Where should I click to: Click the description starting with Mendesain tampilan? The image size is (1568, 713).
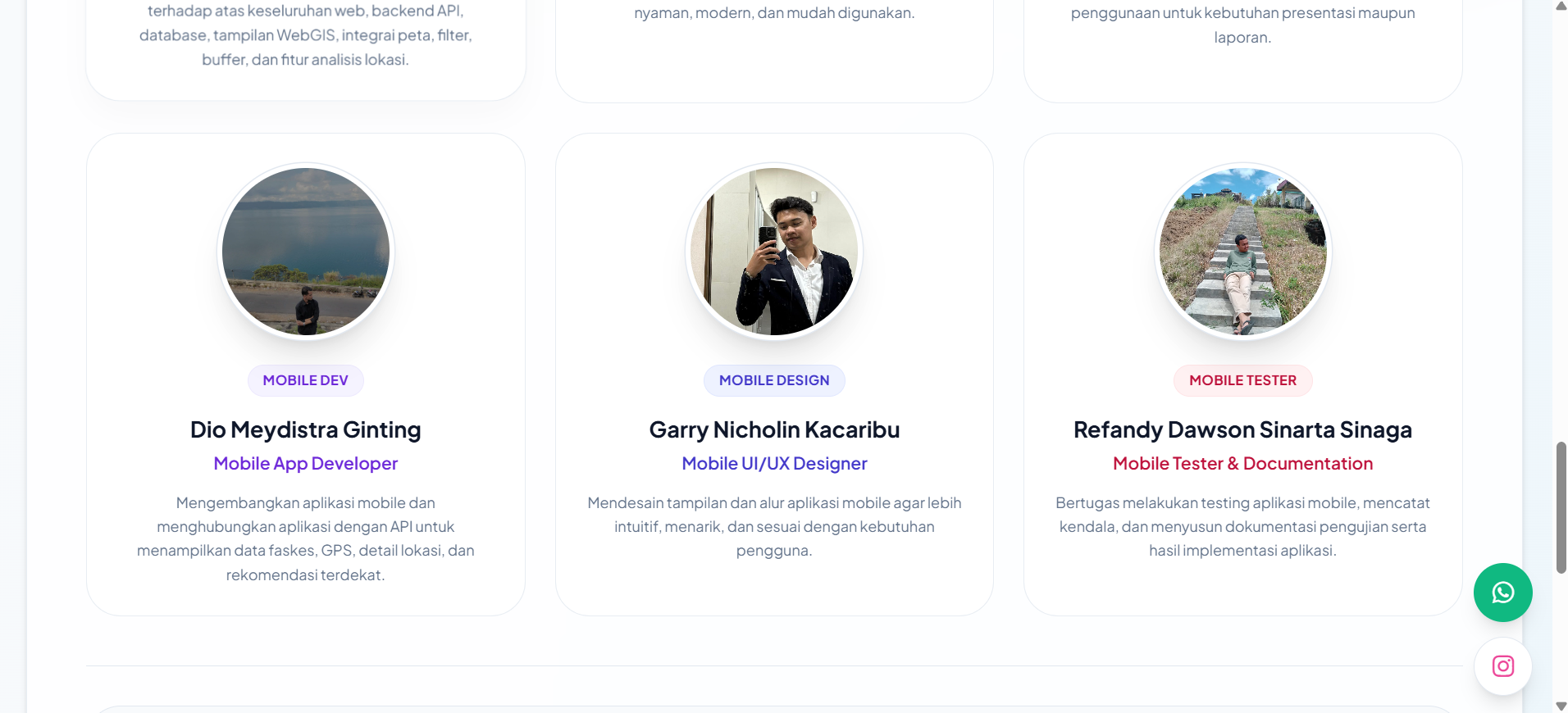coord(774,527)
